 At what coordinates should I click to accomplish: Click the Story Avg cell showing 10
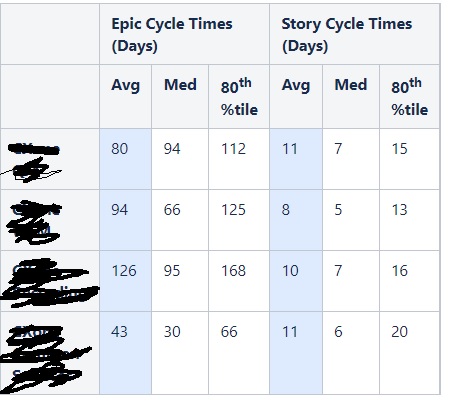tap(296, 281)
